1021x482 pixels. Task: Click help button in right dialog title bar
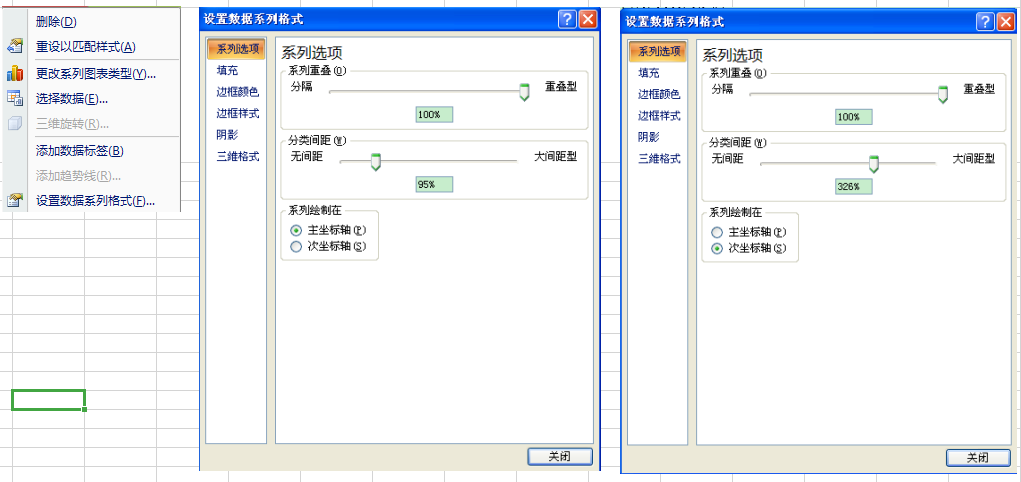[985, 21]
